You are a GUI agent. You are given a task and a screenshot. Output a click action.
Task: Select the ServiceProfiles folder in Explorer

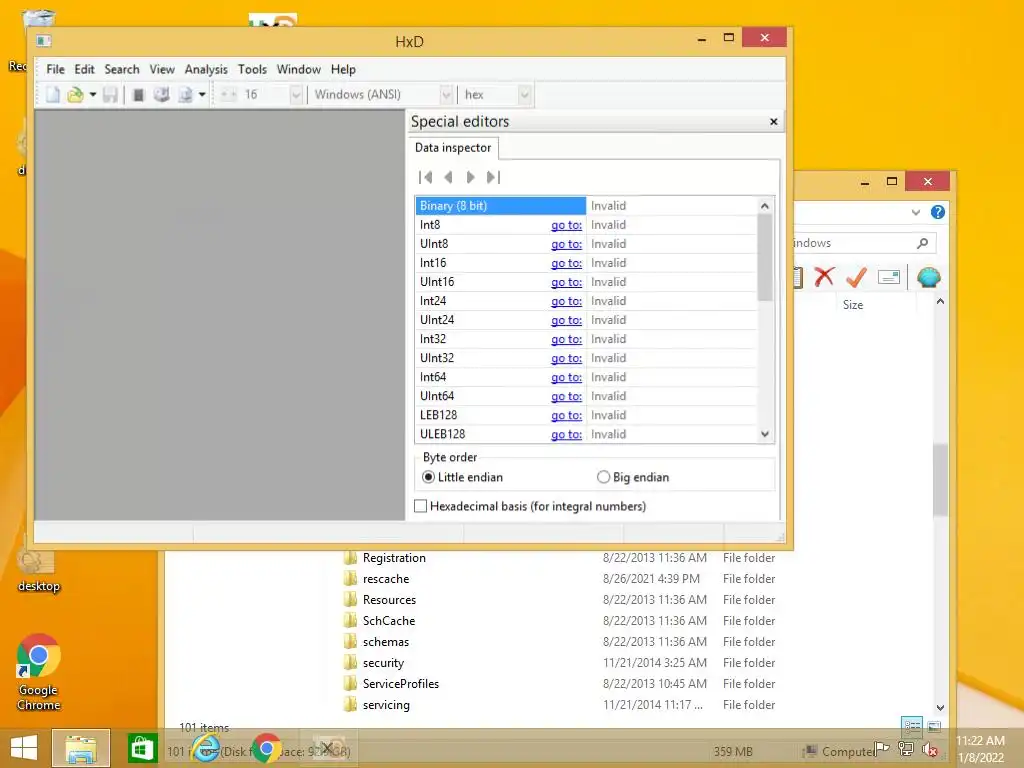pyautogui.click(x=400, y=684)
